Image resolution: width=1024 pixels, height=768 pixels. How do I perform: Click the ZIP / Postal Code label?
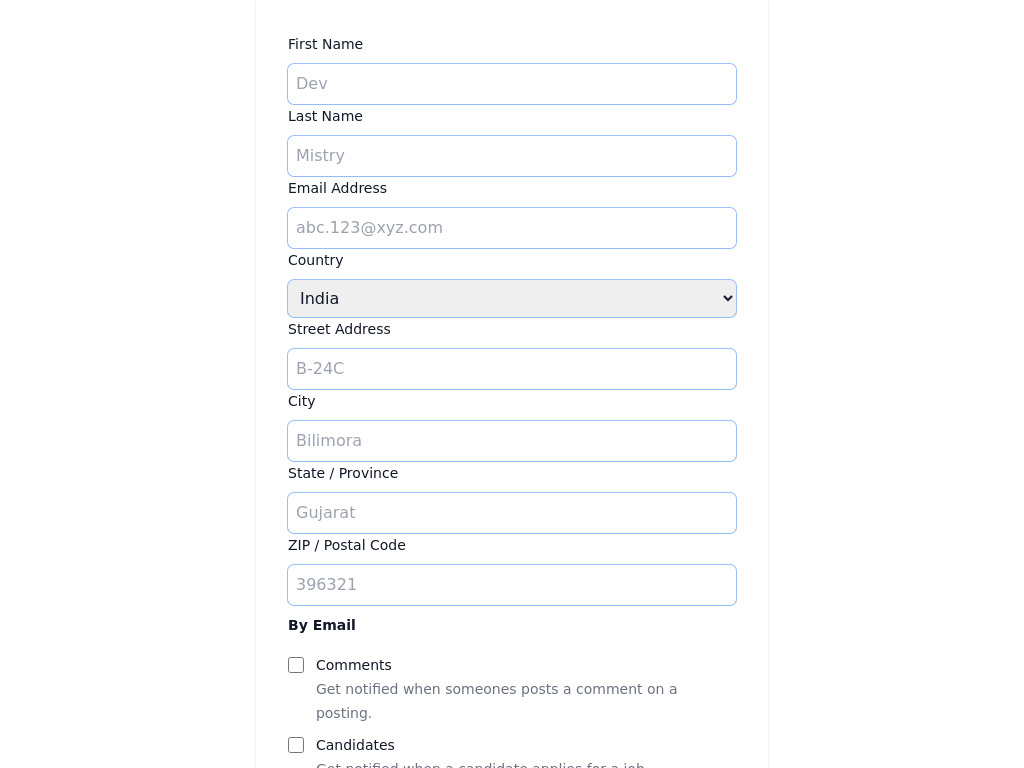(x=346, y=545)
